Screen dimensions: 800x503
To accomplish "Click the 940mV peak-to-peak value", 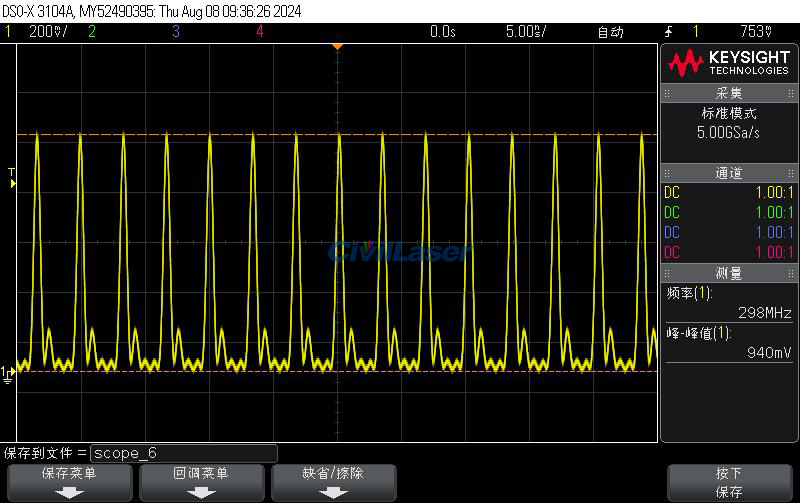I will [769, 353].
